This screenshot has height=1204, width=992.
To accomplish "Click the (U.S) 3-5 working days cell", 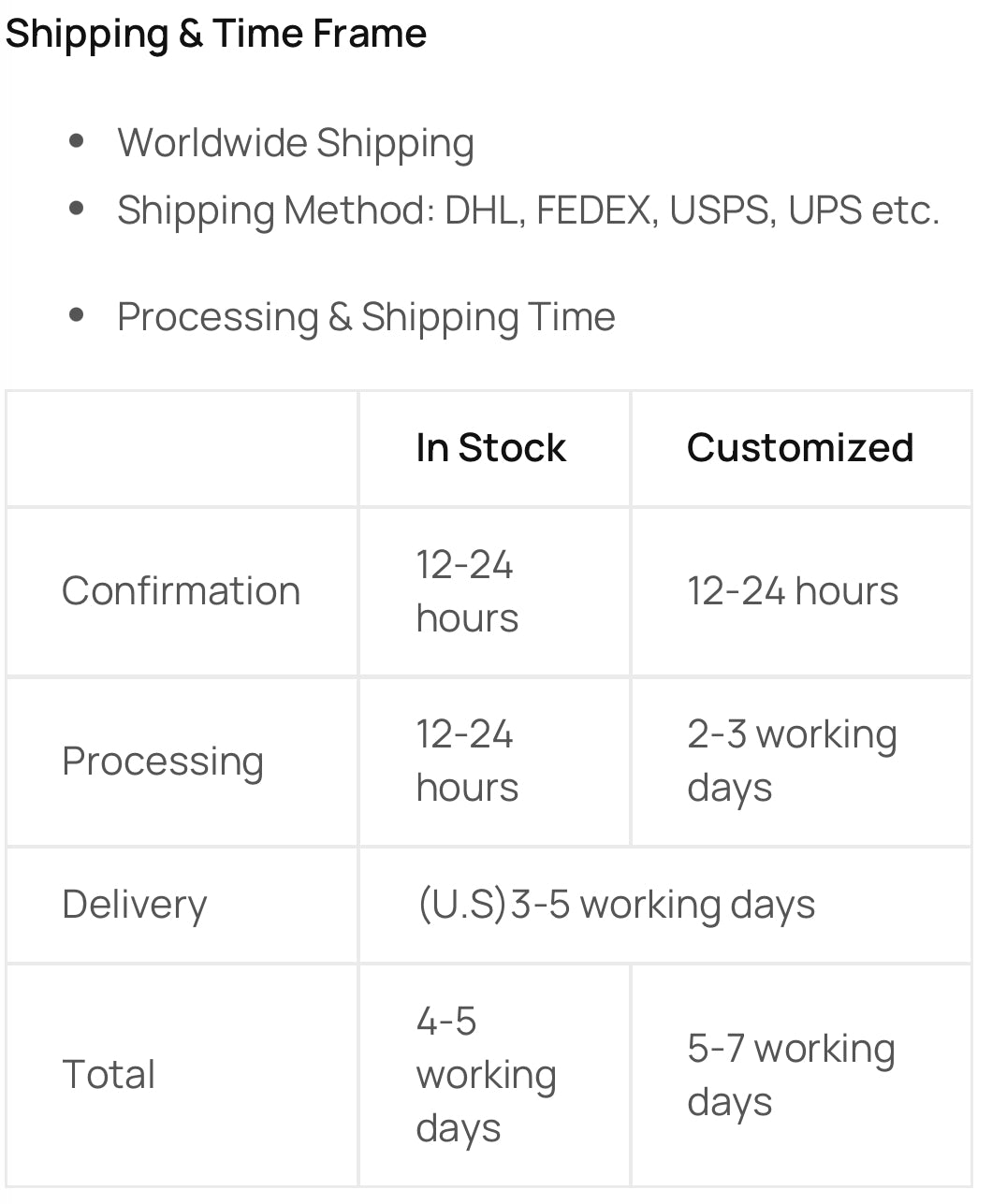I will (x=616, y=905).
